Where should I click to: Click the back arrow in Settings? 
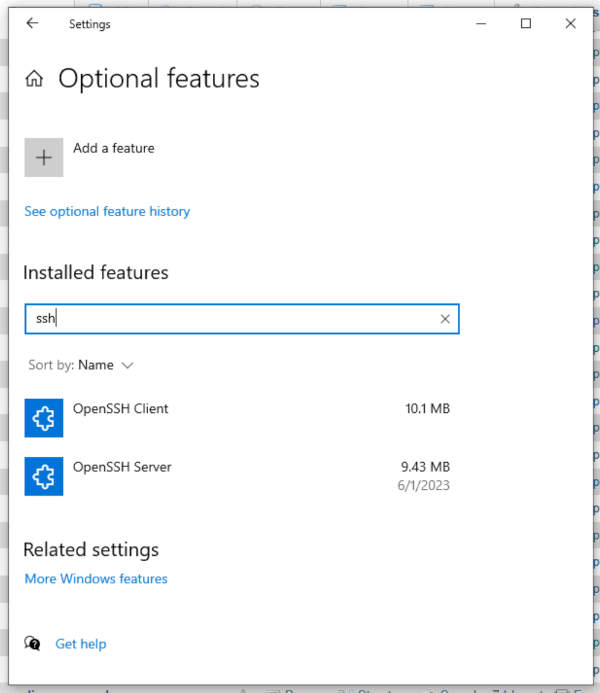click(x=32, y=24)
